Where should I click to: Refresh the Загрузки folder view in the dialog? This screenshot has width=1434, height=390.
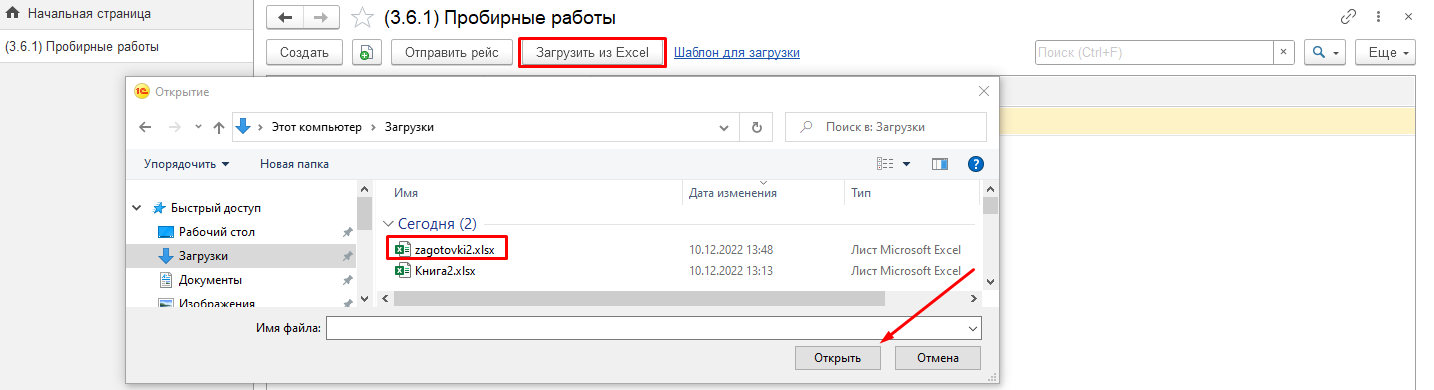[x=756, y=127]
